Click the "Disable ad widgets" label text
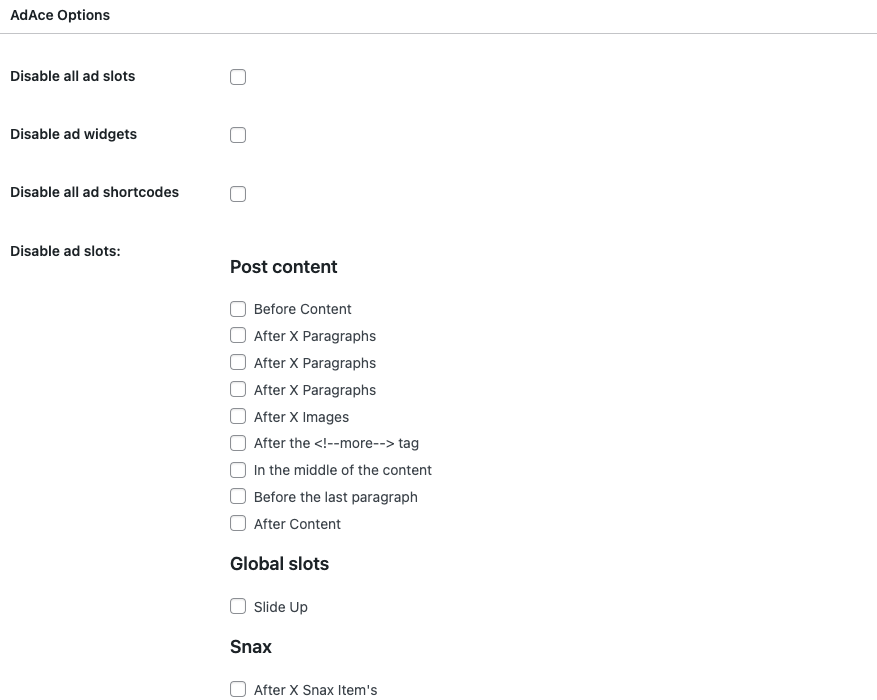The height and width of the screenshot is (700, 877). (x=73, y=134)
